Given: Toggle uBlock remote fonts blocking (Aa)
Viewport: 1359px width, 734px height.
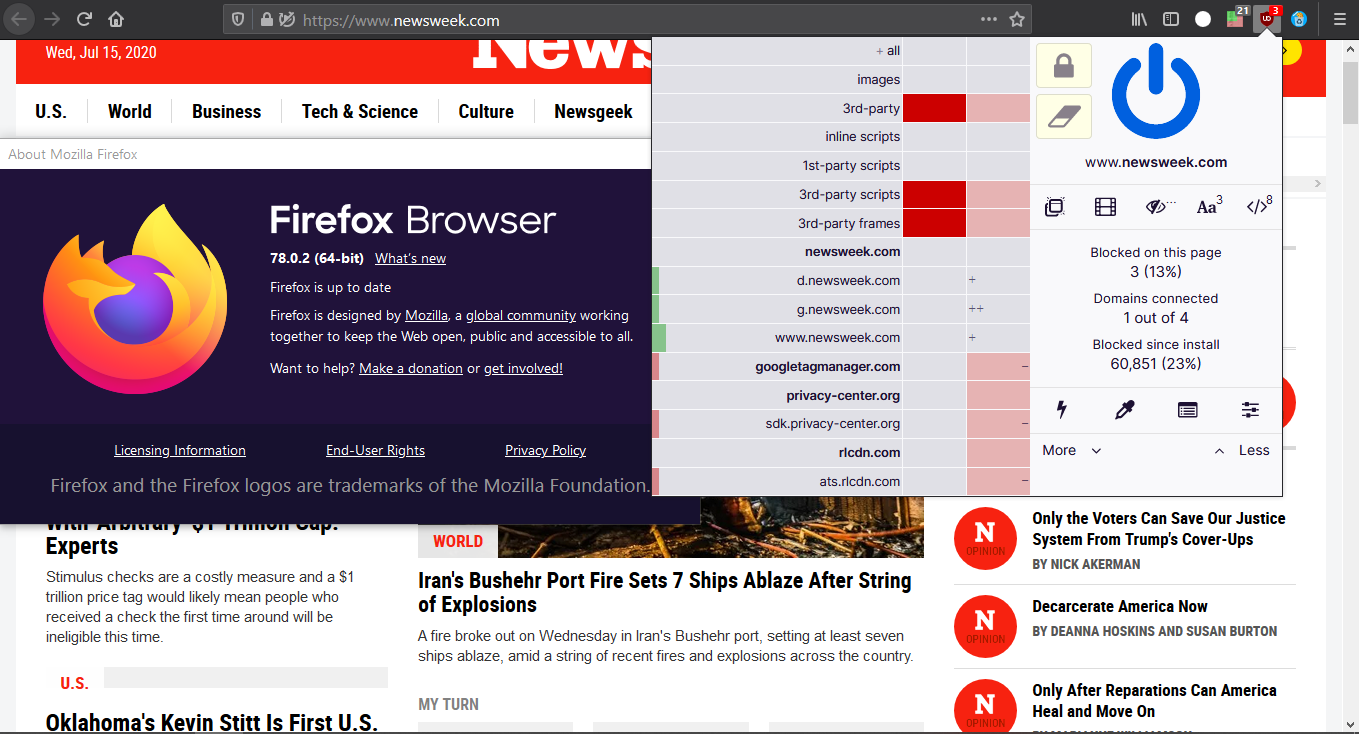Looking at the screenshot, I should 1209,207.
